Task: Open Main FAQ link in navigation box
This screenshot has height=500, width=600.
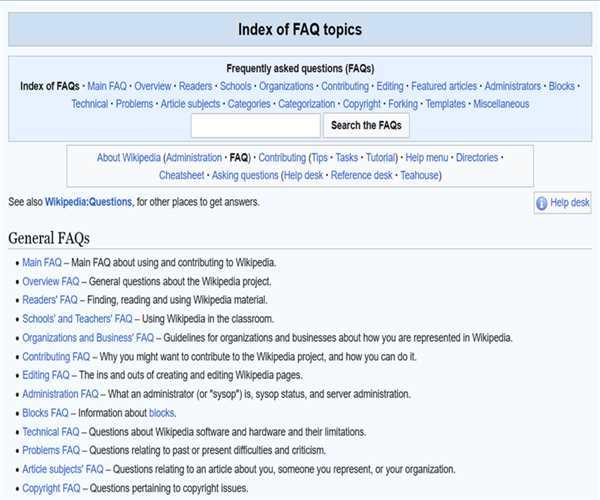Action: point(107,86)
